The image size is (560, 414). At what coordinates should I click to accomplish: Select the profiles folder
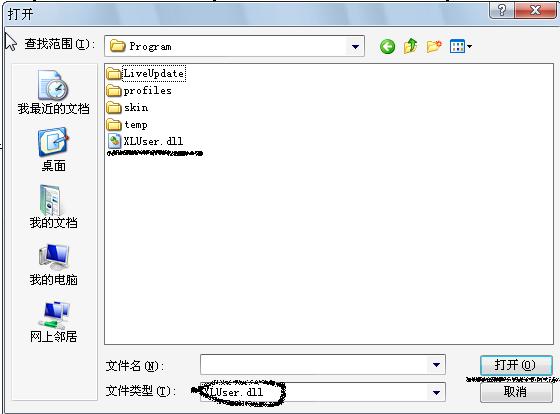(139, 91)
